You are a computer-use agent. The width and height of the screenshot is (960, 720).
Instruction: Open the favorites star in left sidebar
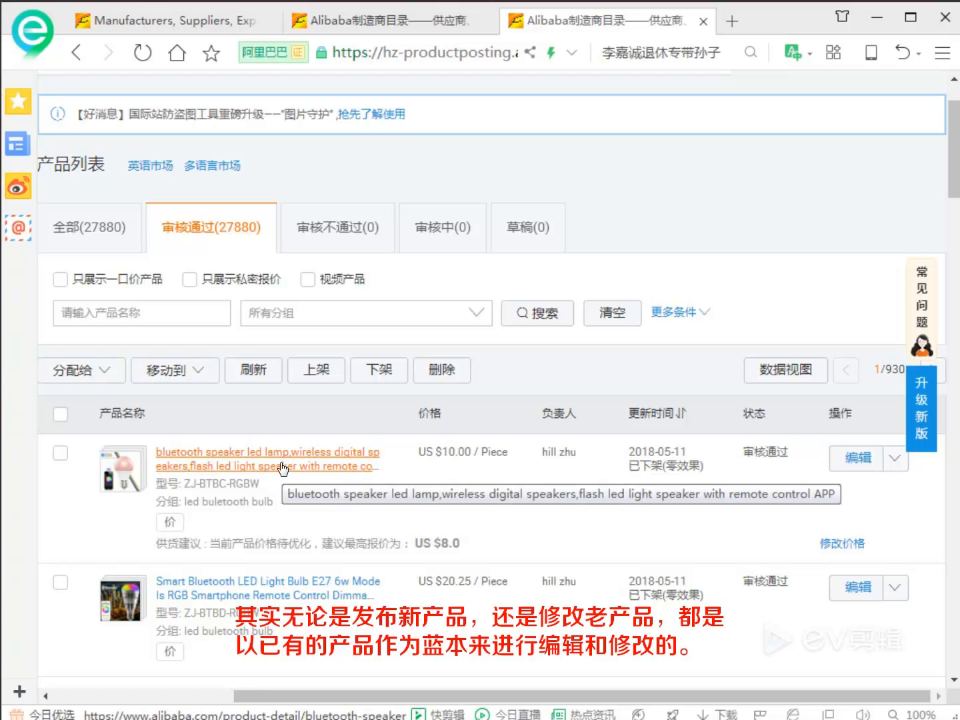coord(18,101)
